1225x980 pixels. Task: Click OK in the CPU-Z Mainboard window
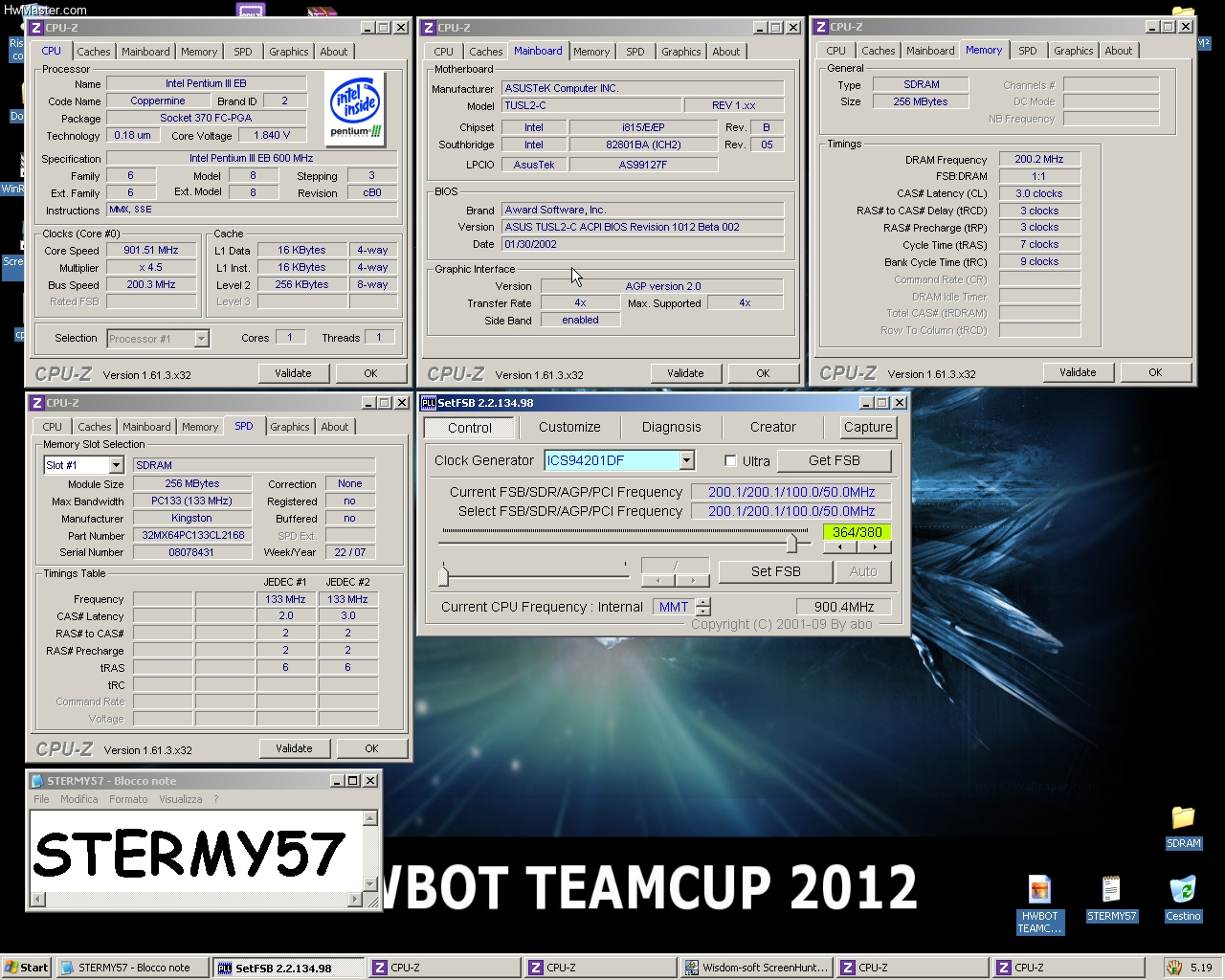point(763,373)
